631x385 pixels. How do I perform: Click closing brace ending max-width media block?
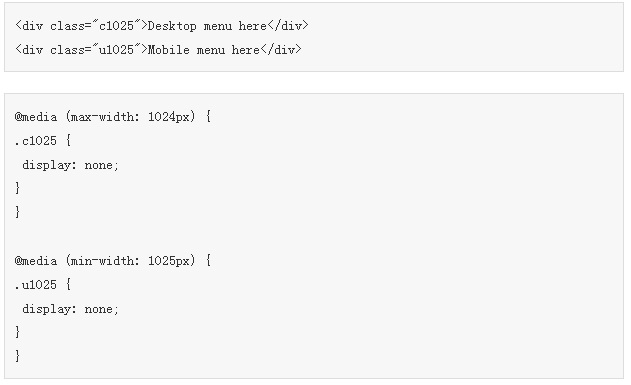point(17,212)
